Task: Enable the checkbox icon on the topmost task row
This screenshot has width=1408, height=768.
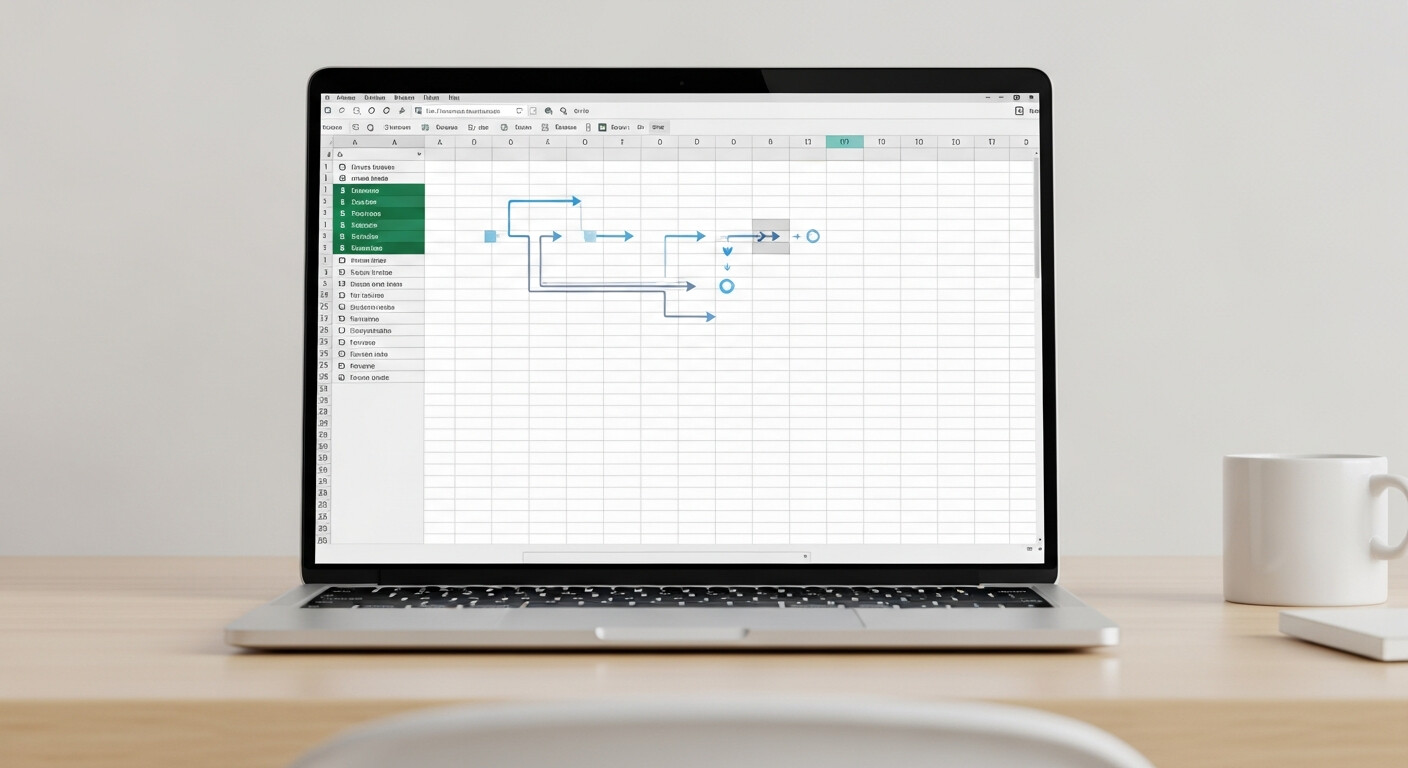Action: click(341, 167)
